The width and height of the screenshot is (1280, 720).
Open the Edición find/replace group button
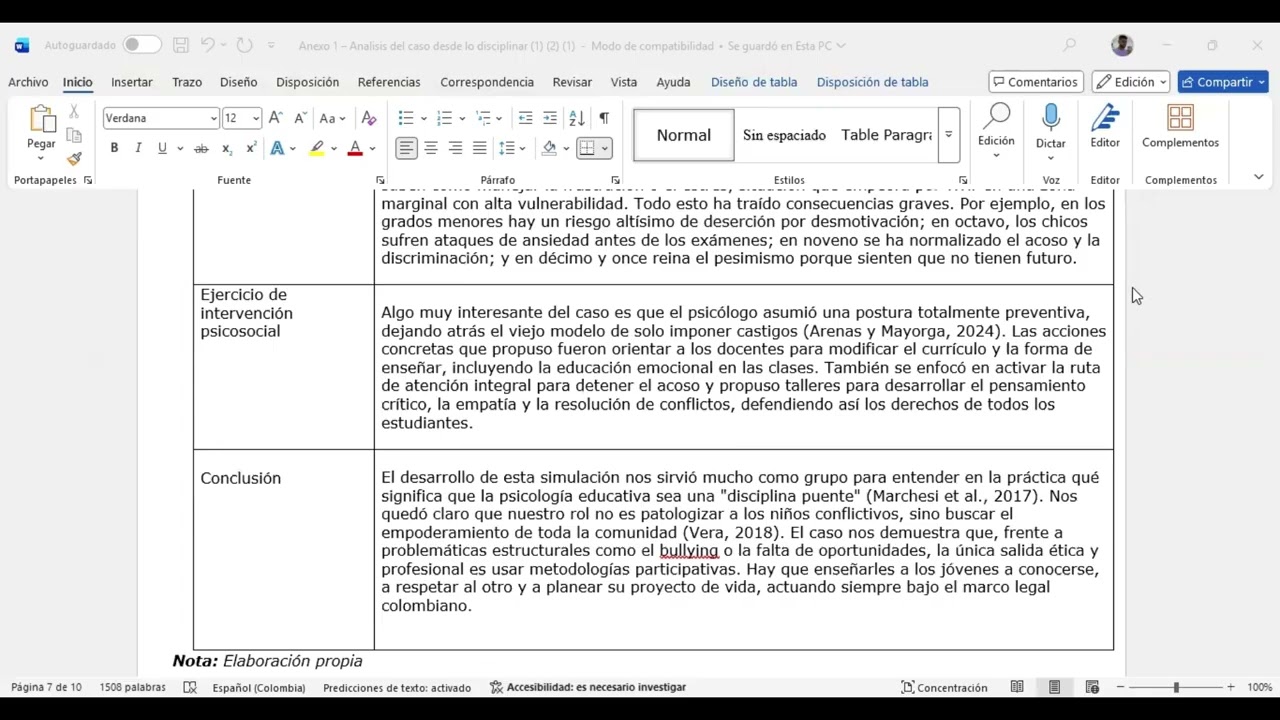pos(996,130)
